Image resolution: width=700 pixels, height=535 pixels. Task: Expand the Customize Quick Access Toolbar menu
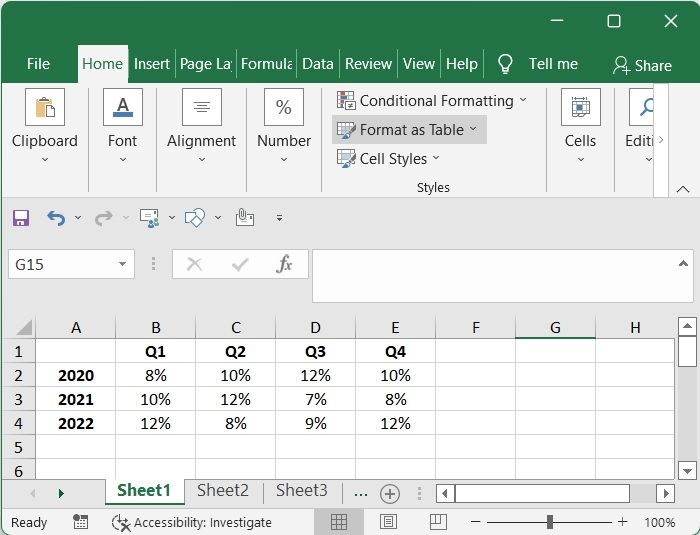pos(279,217)
